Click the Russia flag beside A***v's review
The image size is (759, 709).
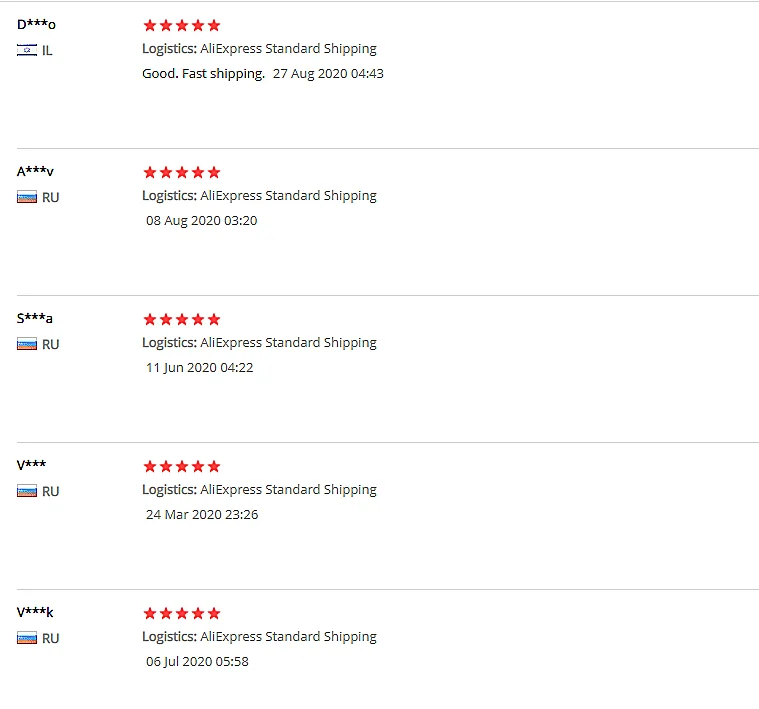pyautogui.click(x=27, y=197)
